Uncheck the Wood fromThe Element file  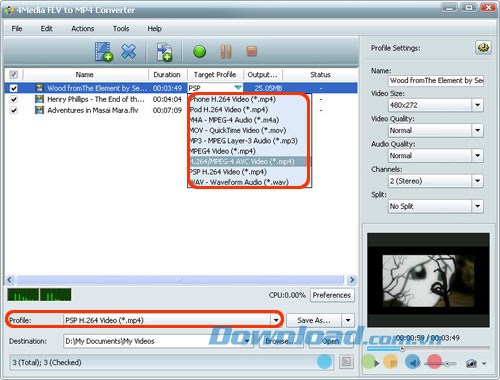click(x=14, y=88)
